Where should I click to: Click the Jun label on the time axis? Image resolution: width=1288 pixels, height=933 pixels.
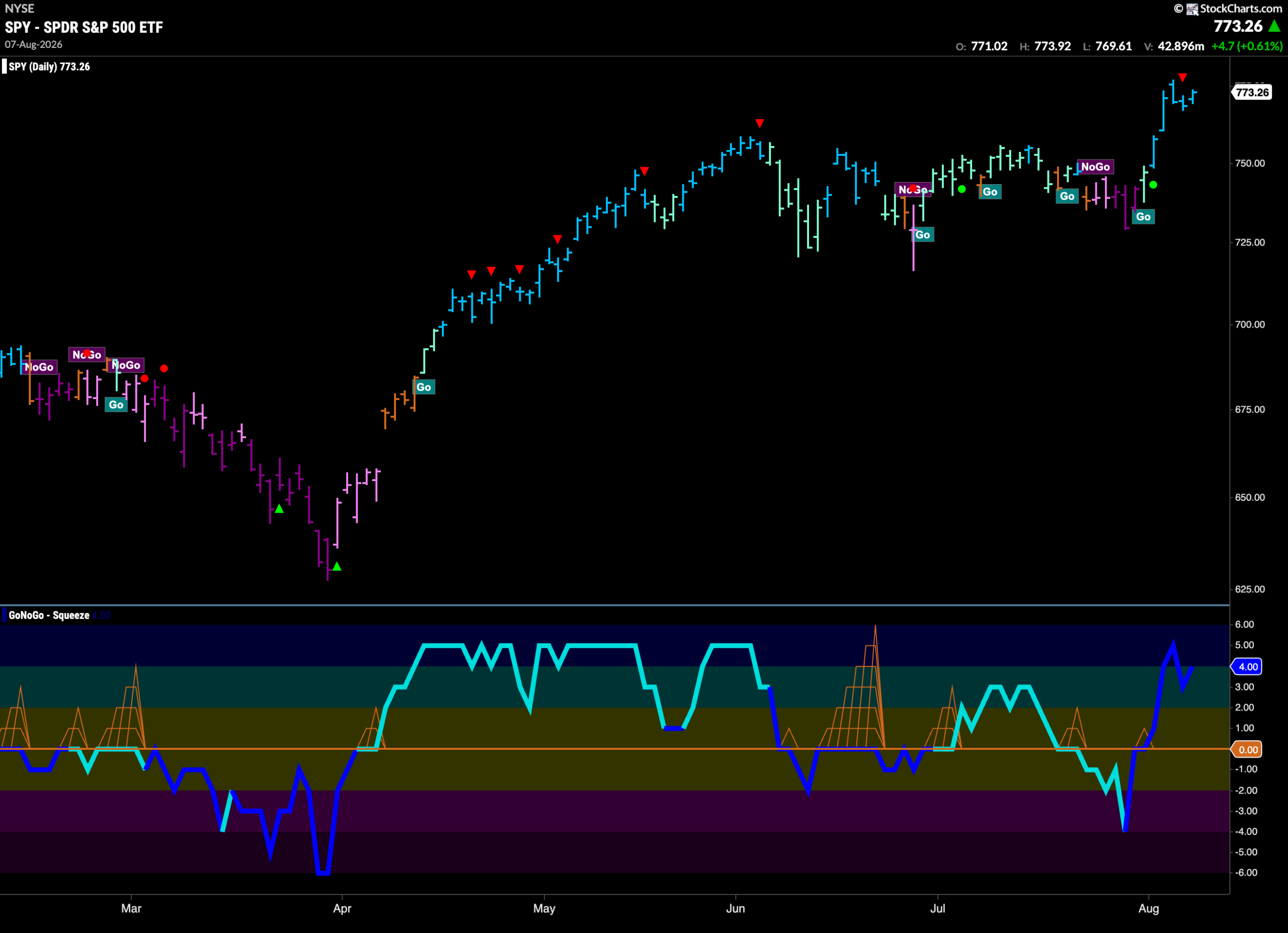pyautogui.click(x=736, y=908)
